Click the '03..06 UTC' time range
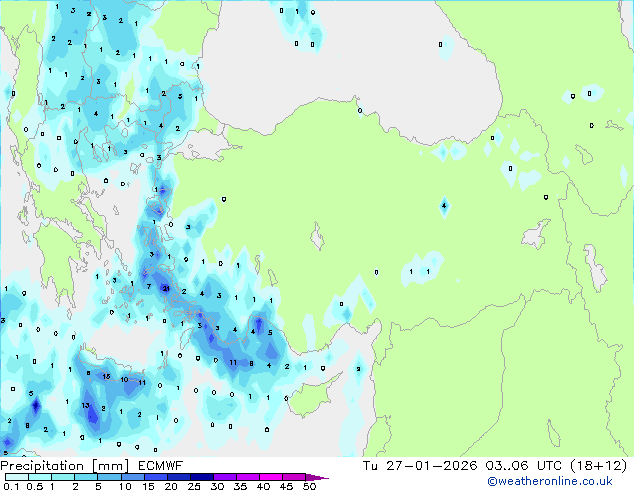This screenshot has height=490, width=634. coord(524,465)
